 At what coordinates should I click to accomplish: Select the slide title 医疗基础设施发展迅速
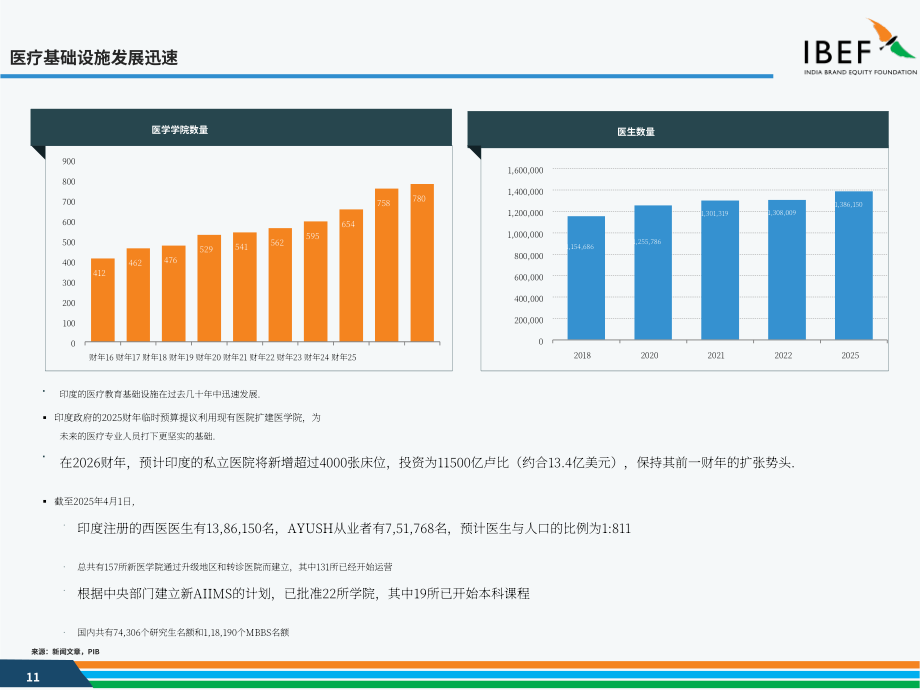94,58
